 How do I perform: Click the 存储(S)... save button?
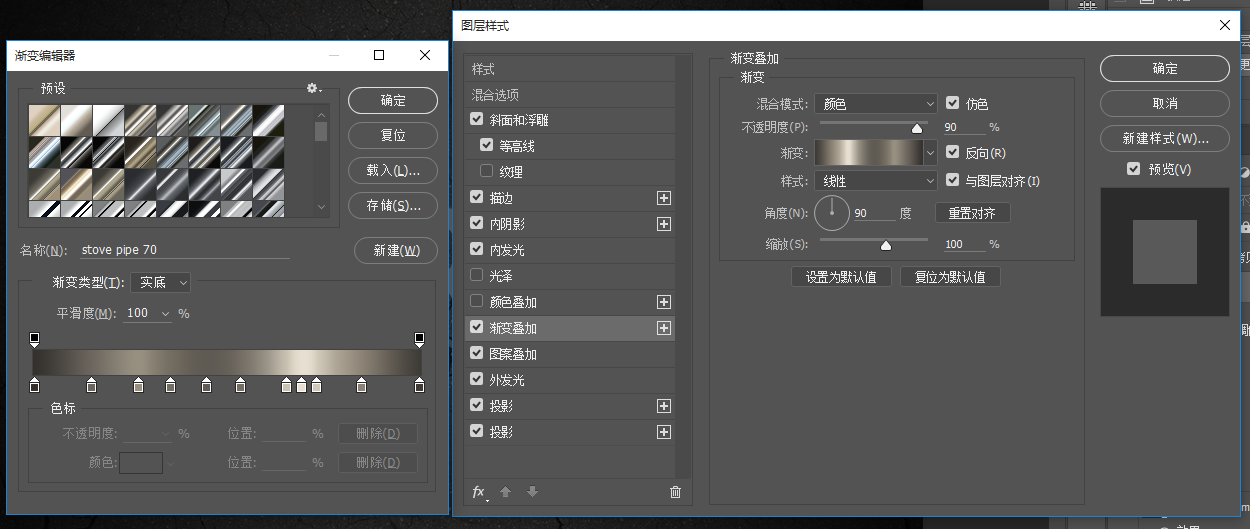(x=393, y=205)
